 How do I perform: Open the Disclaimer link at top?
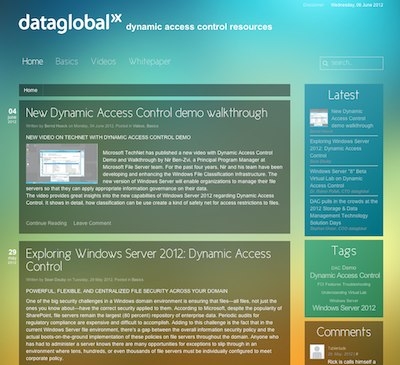313,5
